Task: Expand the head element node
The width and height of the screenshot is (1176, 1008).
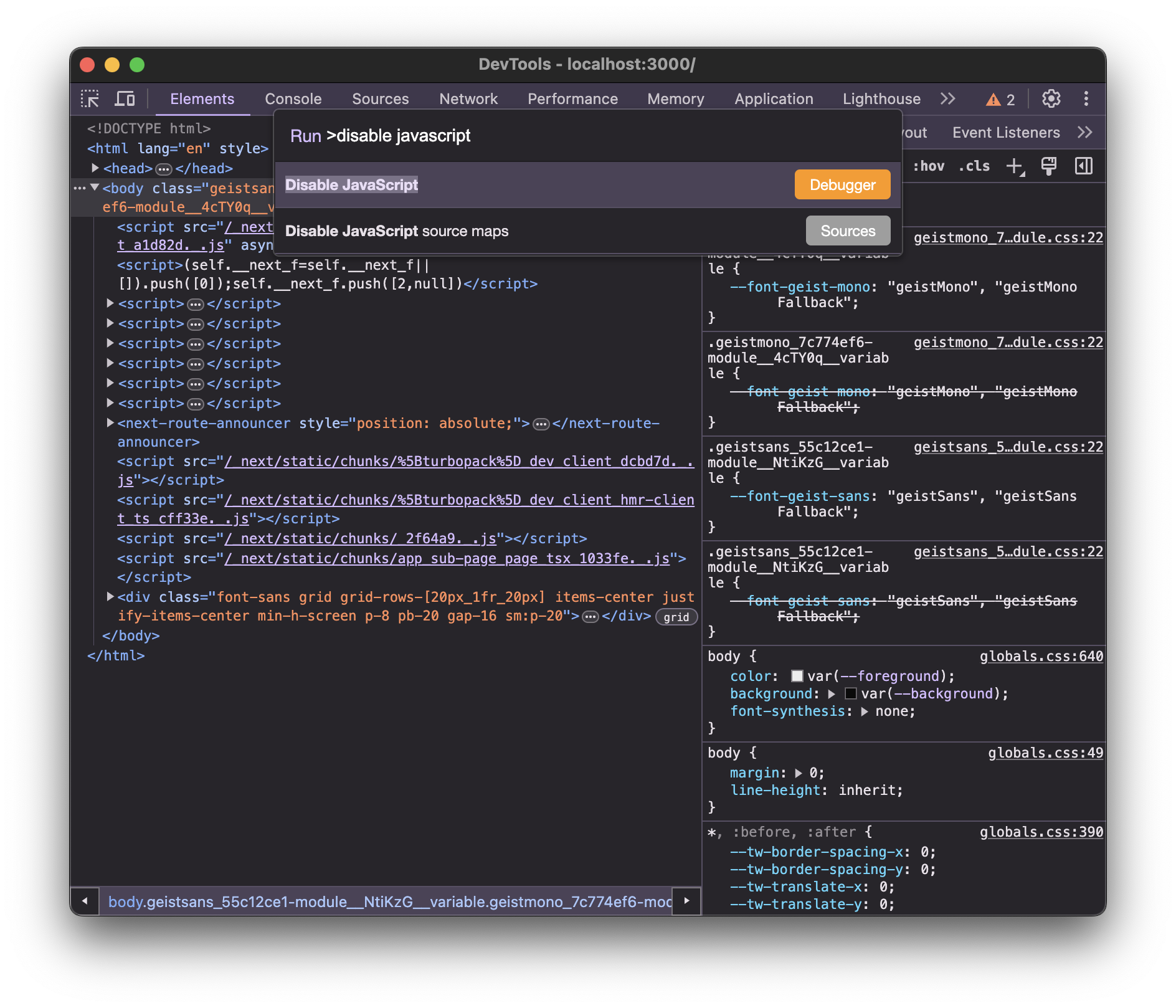Action: tap(95, 168)
